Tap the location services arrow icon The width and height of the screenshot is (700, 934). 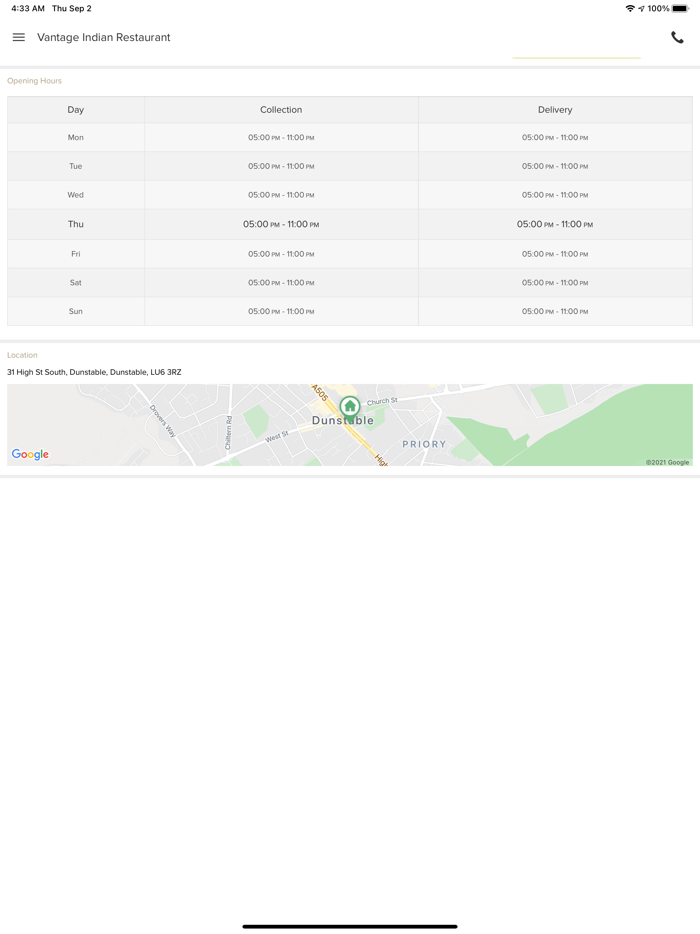(641, 9)
